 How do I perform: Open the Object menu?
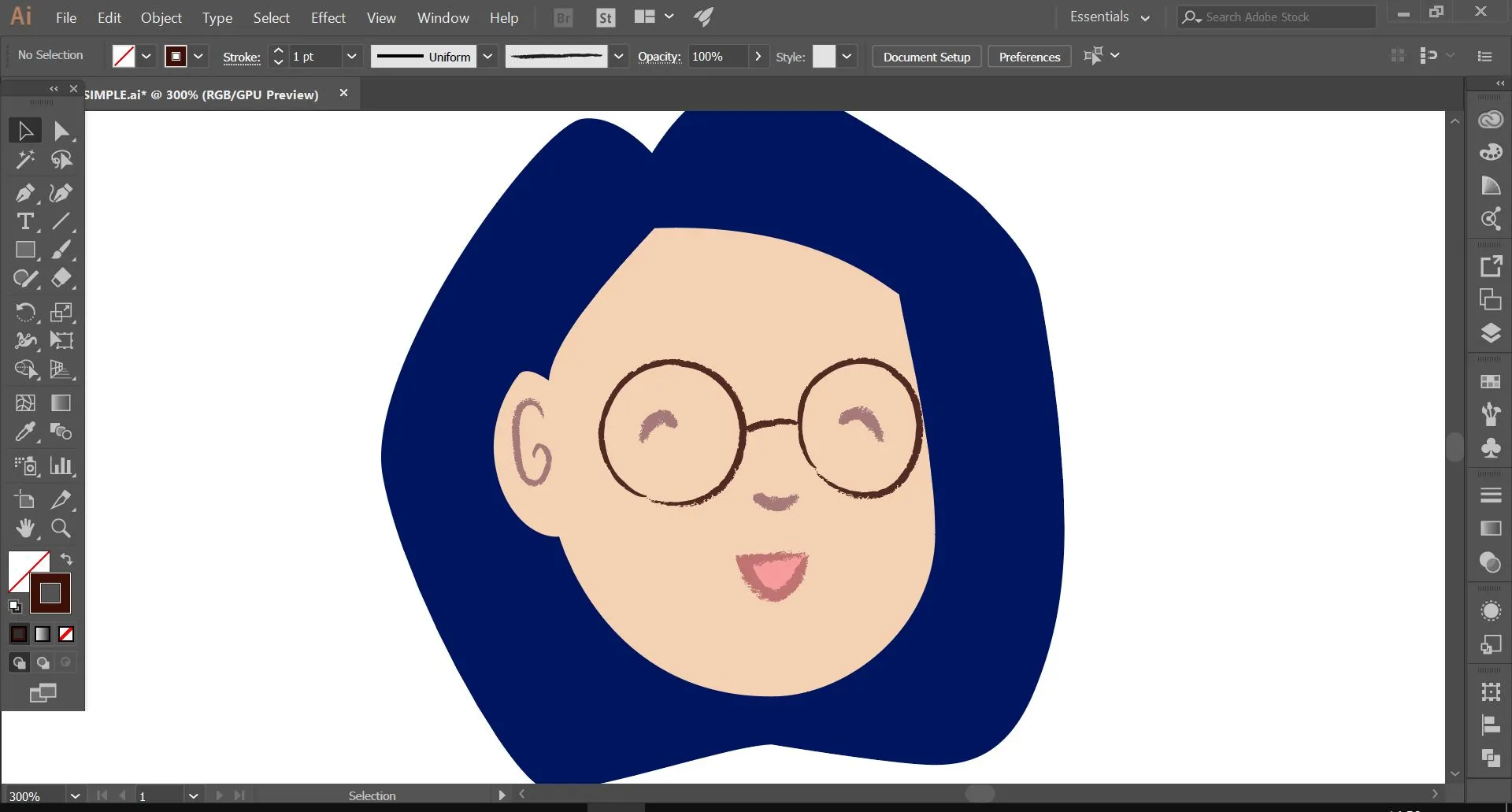[x=161, y=17]
